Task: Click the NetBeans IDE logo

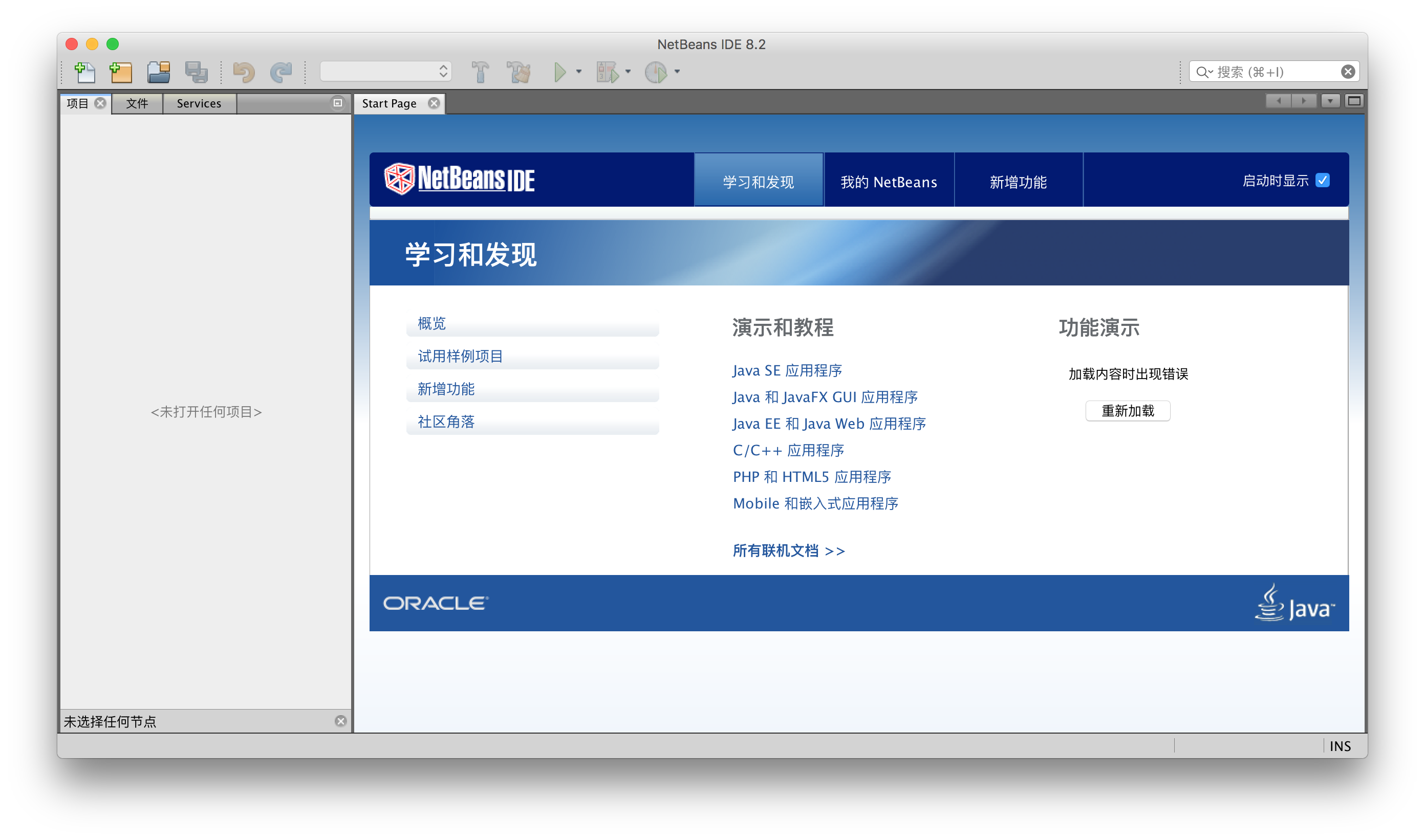Action: 459,179
